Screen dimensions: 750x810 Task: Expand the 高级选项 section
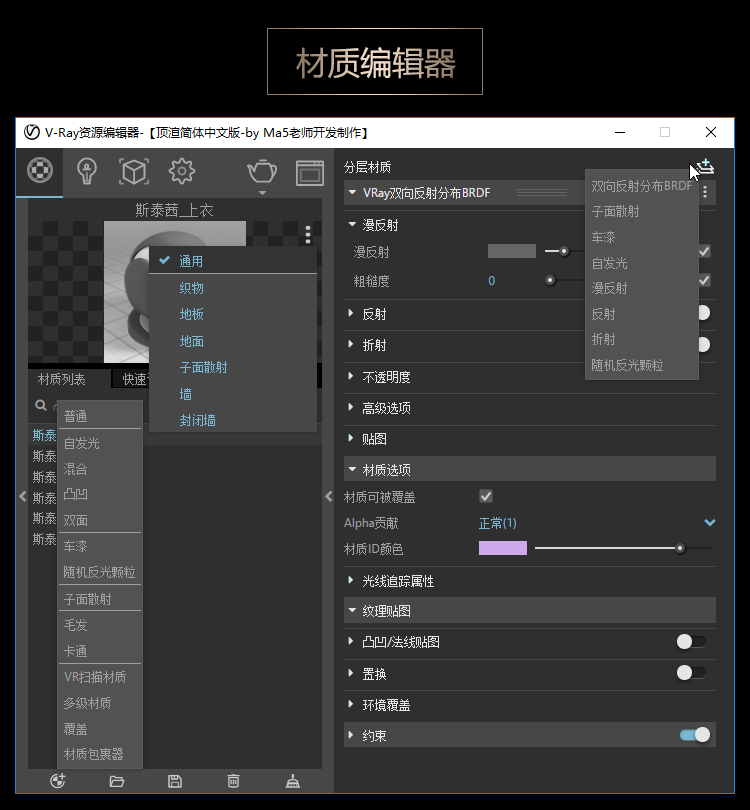[351, 407]
